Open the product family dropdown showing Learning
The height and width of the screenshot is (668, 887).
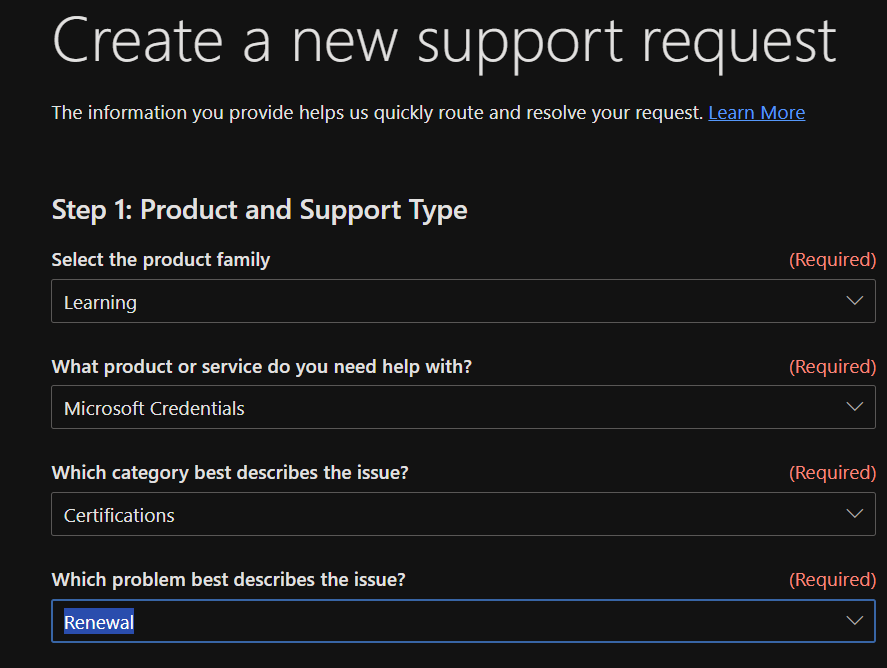click(463, 301)
